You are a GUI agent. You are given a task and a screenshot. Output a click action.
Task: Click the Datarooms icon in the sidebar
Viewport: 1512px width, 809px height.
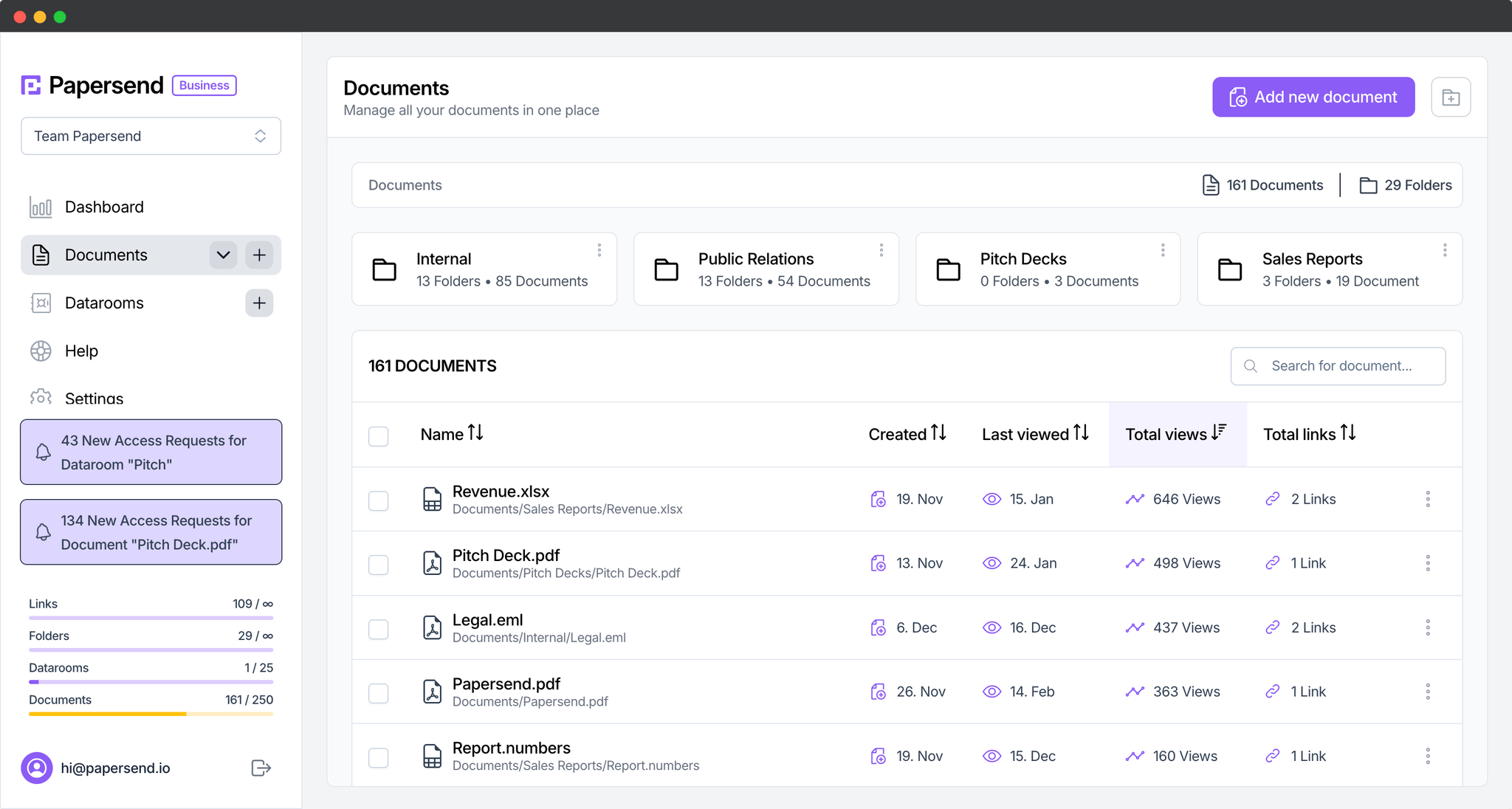[41, 303]
